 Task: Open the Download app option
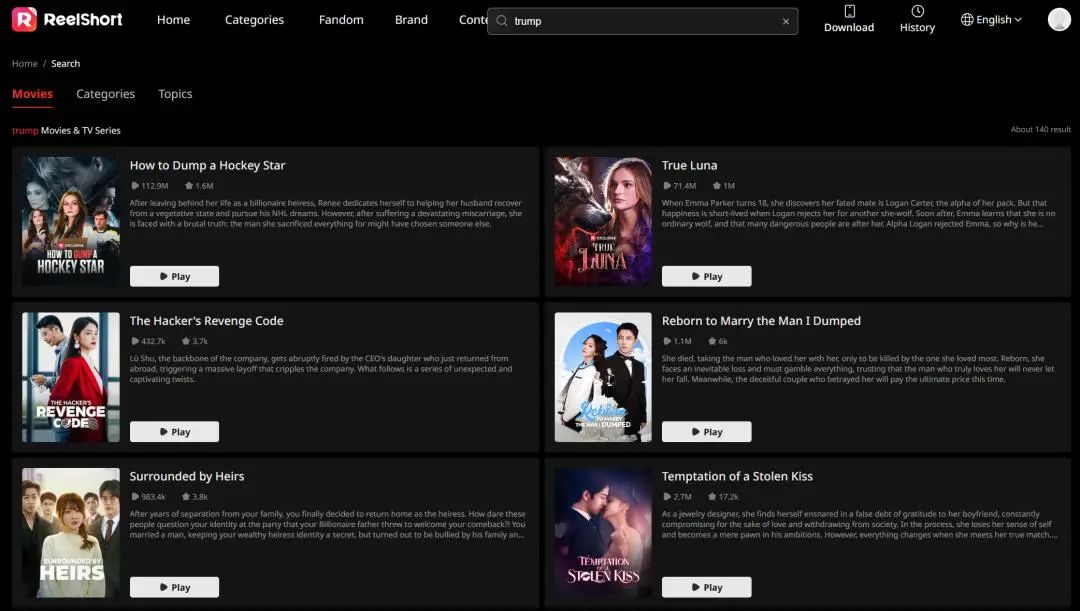(x=849, y=19)
